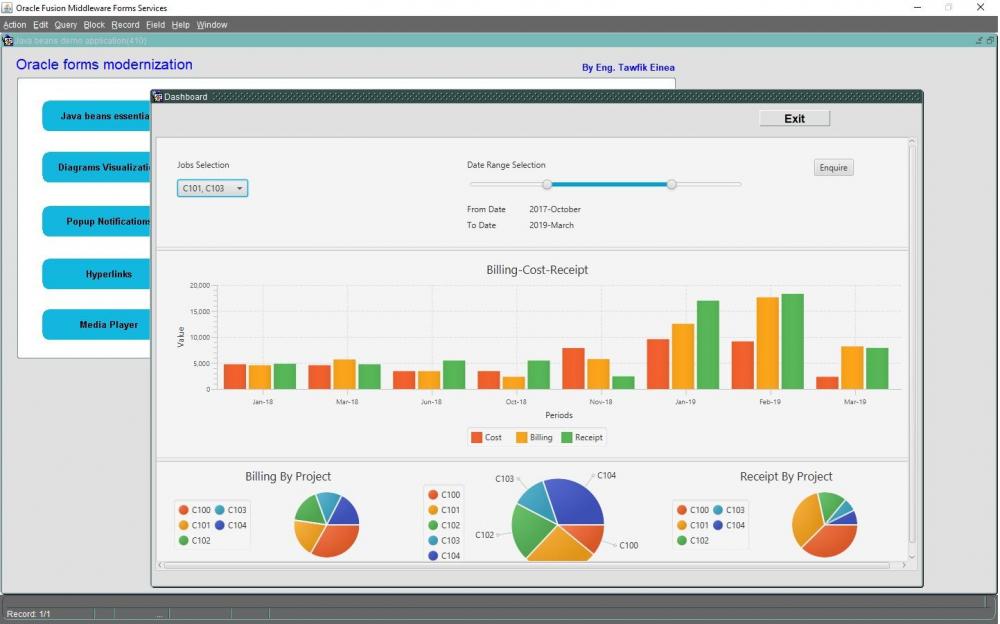
Task: Click the Cost legend color swatch
Action: click(476, 437)
